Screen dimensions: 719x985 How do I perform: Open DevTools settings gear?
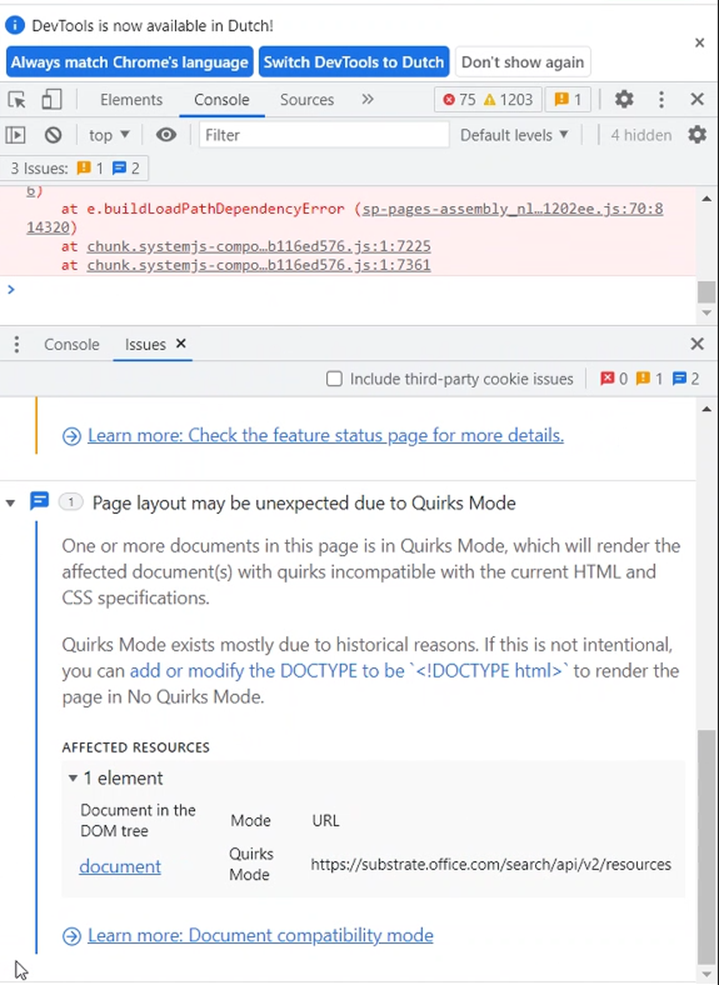(623, 99)
